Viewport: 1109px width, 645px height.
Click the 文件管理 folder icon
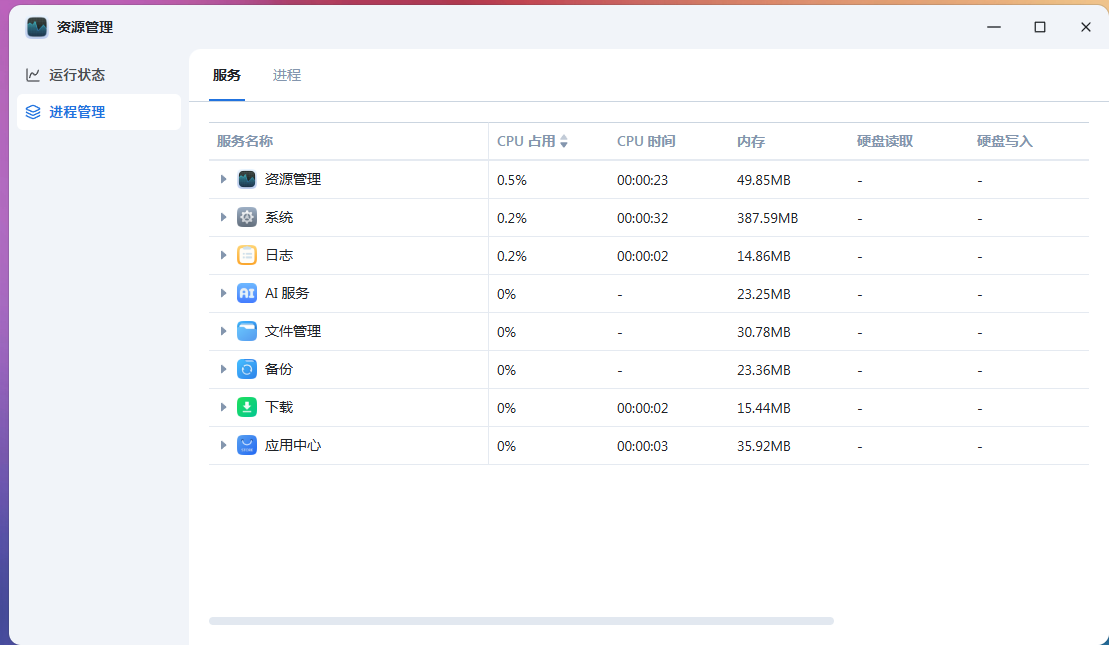[x=247, y=332]
